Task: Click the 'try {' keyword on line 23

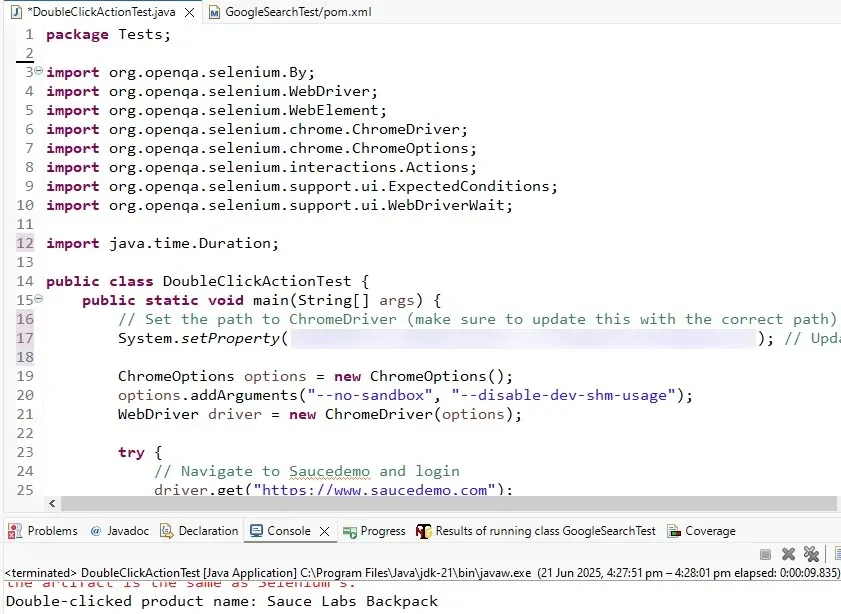Action: [x=140, y=453]
